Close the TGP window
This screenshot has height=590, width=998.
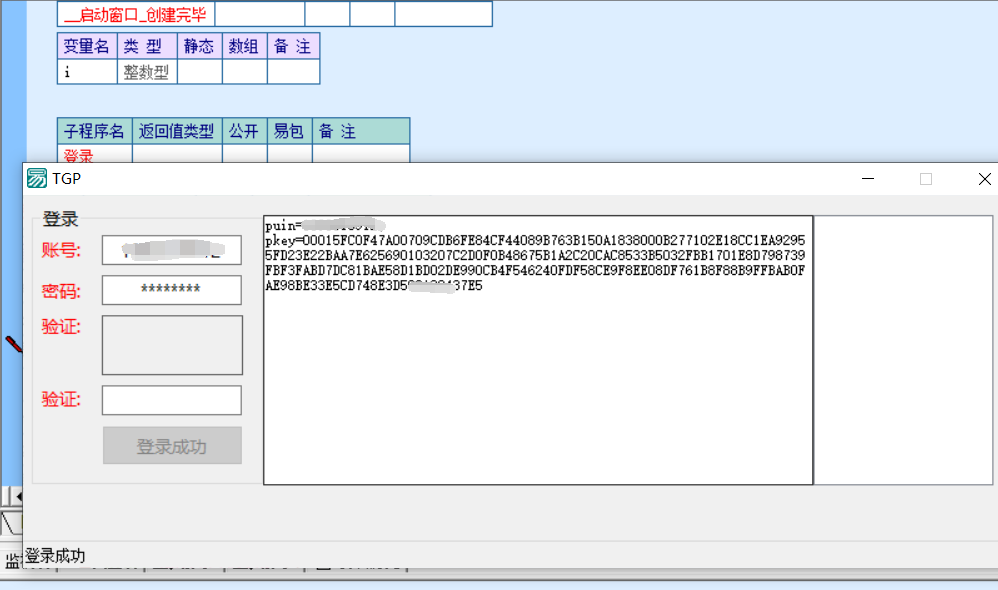984,179
